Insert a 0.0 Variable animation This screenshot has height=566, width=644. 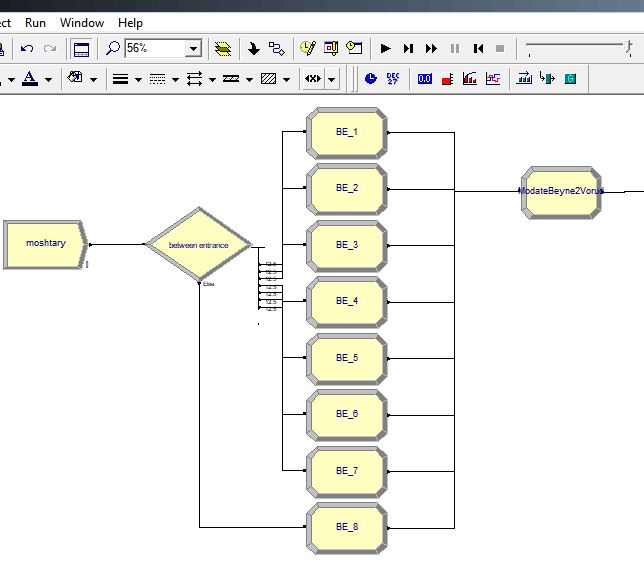click(x=424, y=78)
